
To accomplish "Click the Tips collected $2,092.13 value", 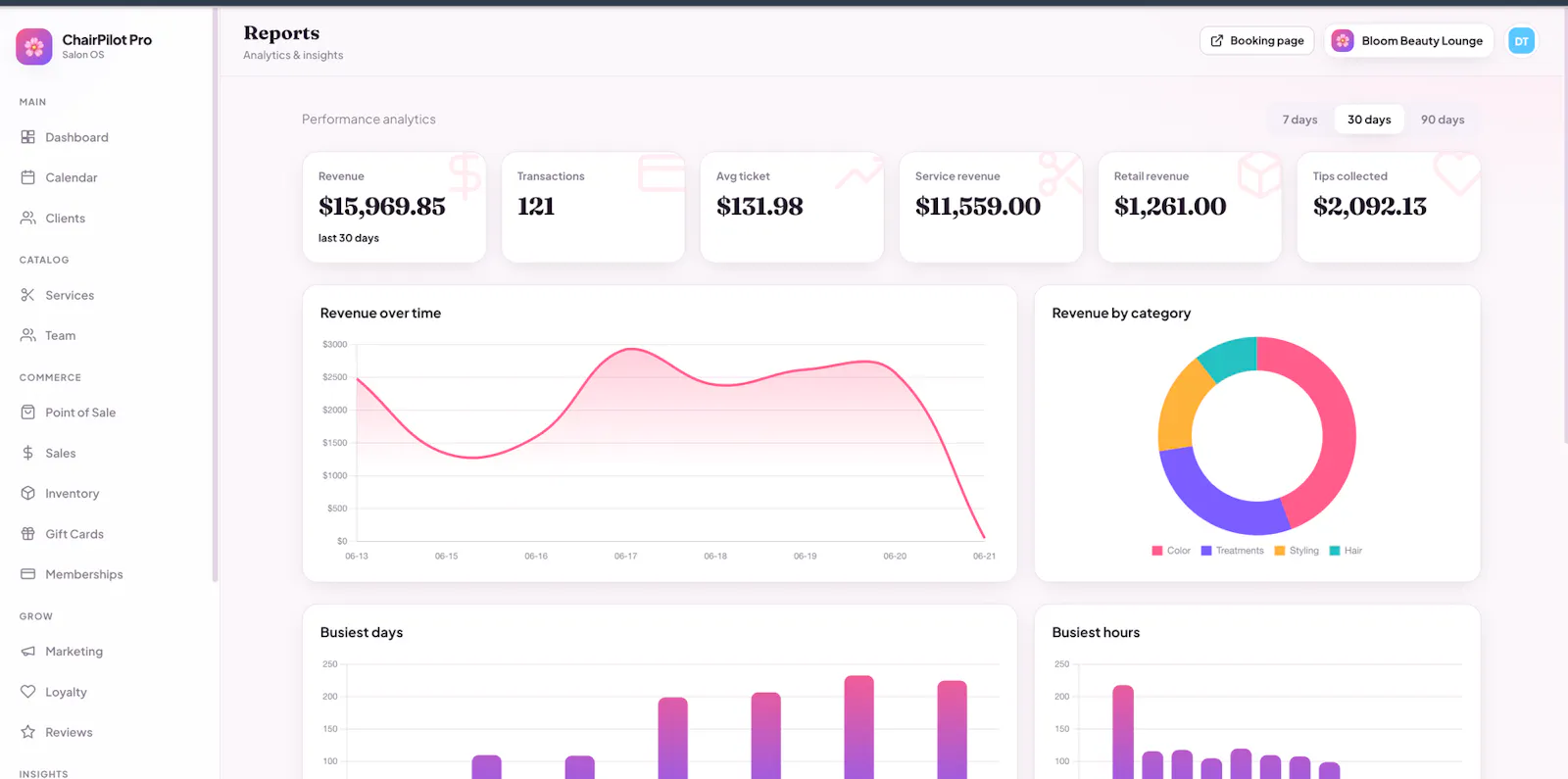I will [1370, 207].
